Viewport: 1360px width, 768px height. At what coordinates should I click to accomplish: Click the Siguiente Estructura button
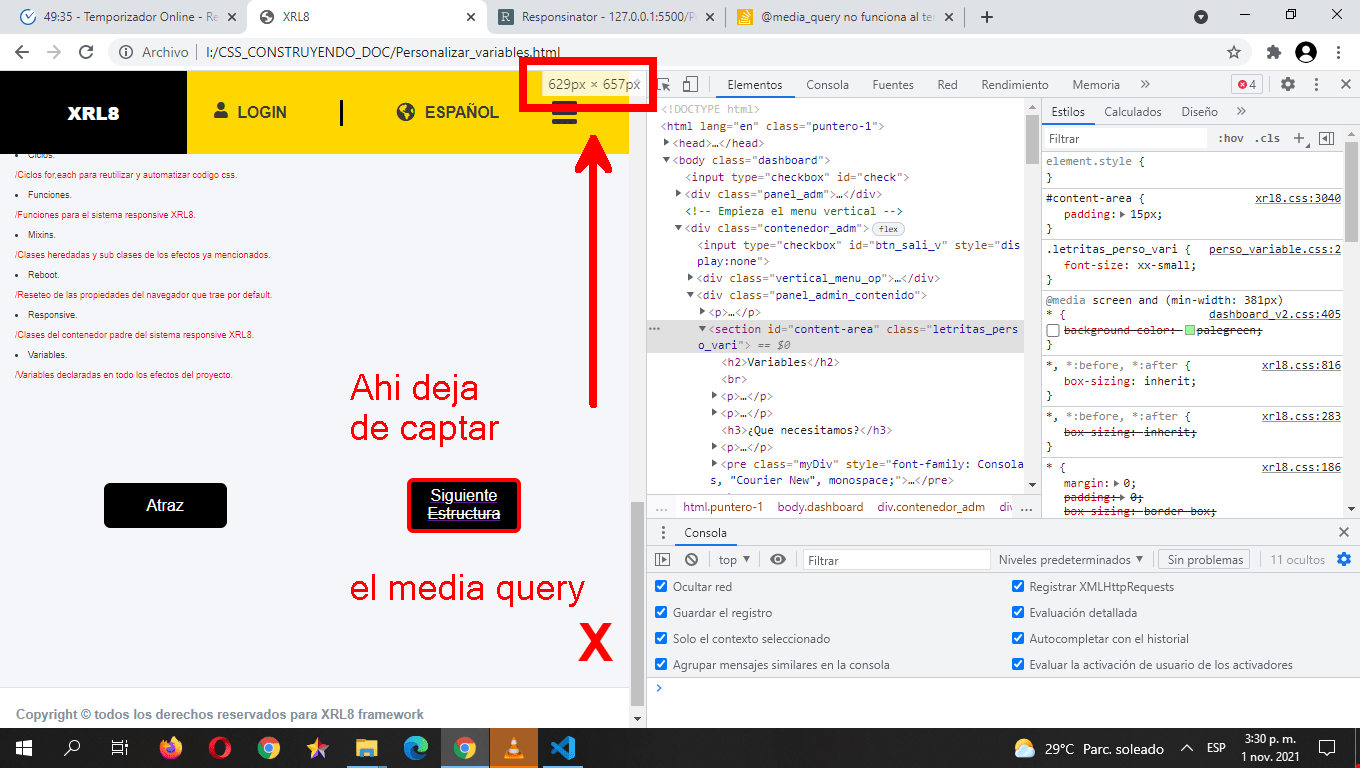(464, 505)
